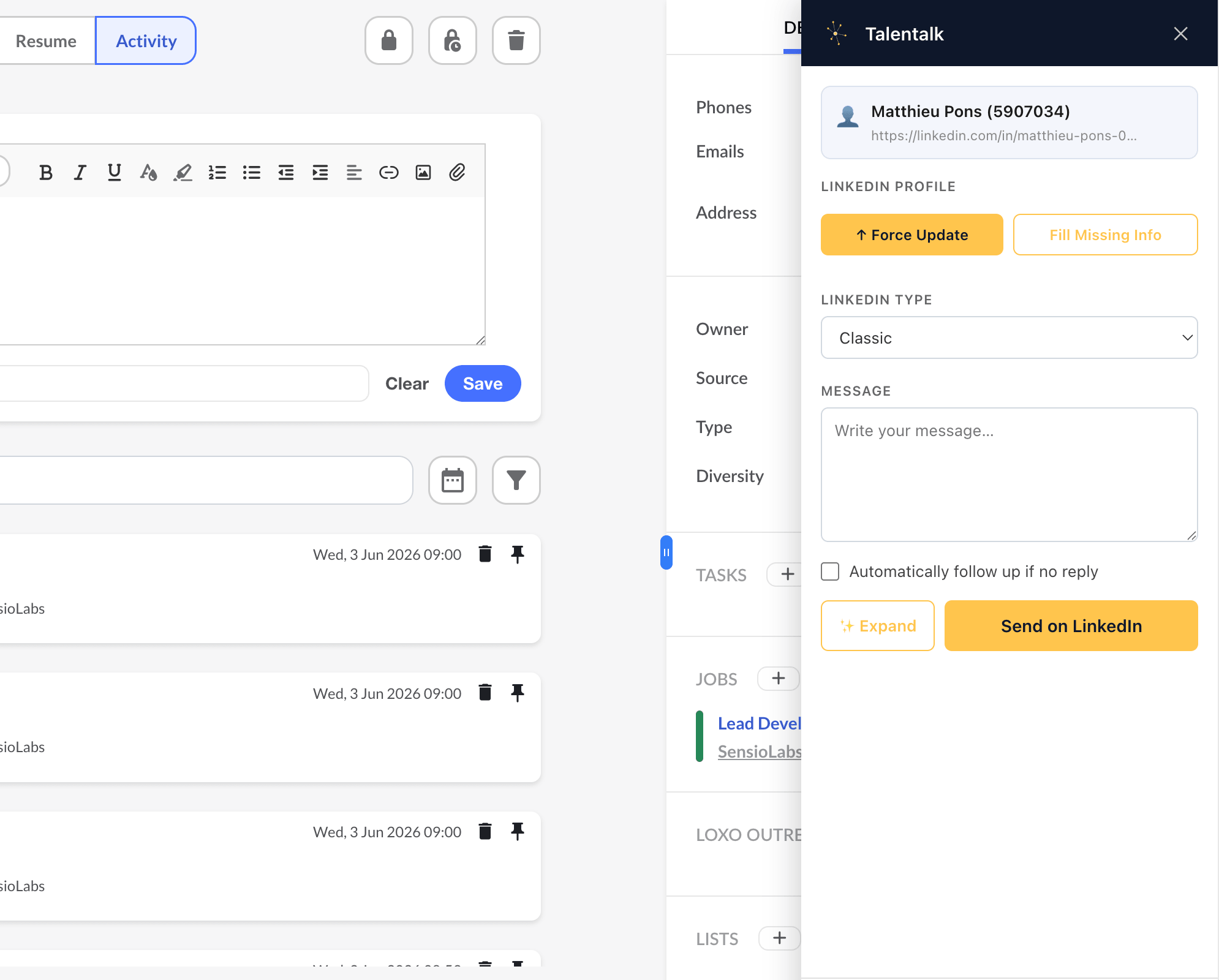Screen dimensions: 1219x980
Task: Enable automatic follow up if no reply
Action: coord(830,571)
